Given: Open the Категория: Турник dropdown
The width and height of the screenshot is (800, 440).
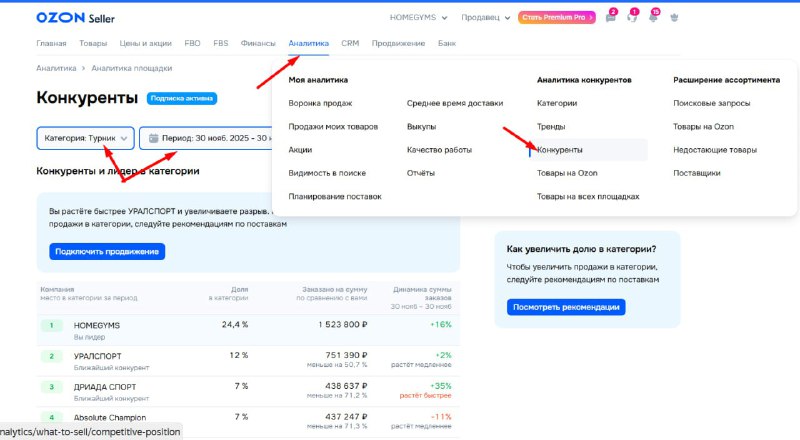Looking at the screenshot, I should (x=86, y=138).
